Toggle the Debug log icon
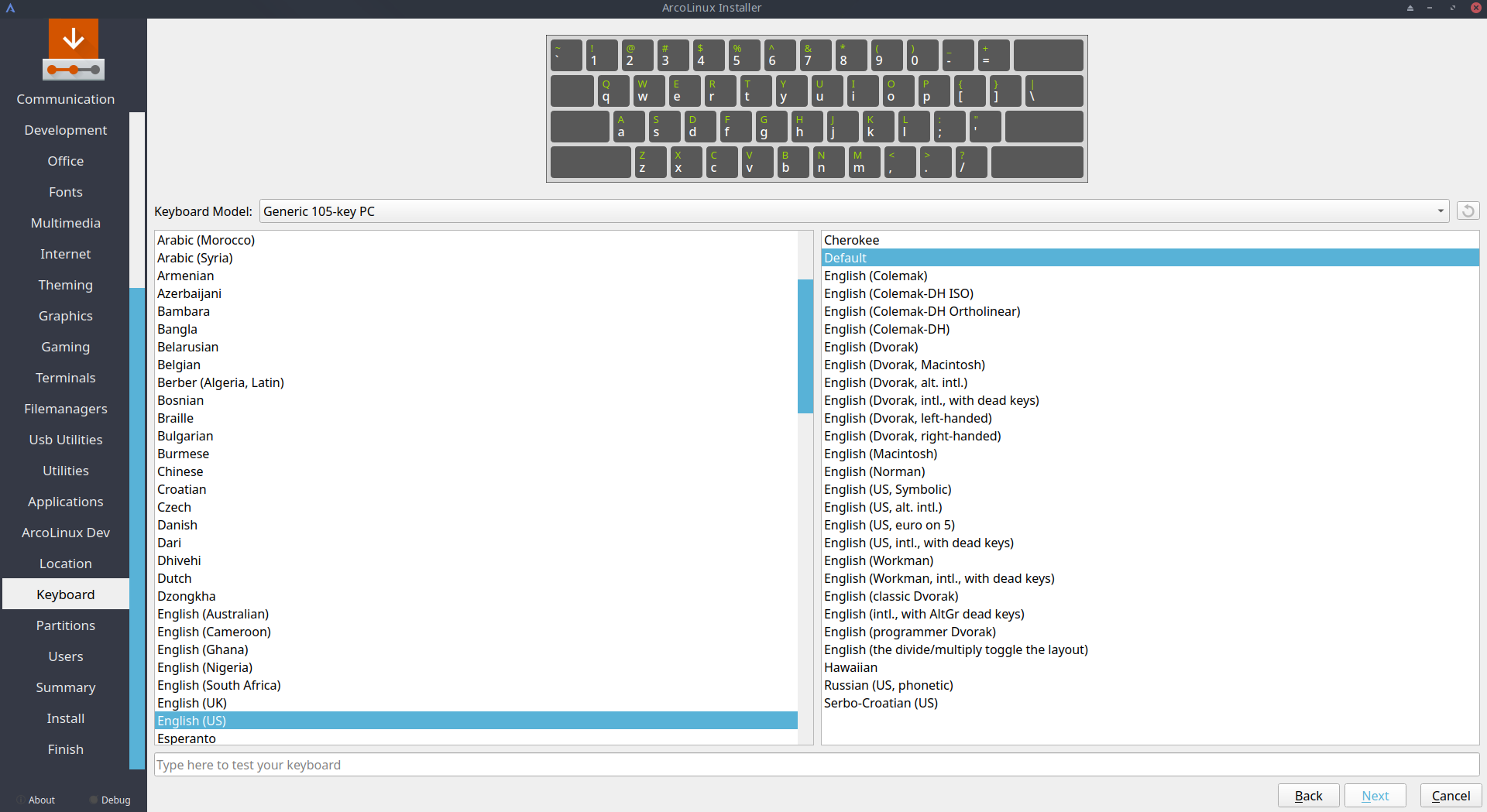Image resolution: width=1487 pixels, height=812 pixels. (x=94, y=800)
